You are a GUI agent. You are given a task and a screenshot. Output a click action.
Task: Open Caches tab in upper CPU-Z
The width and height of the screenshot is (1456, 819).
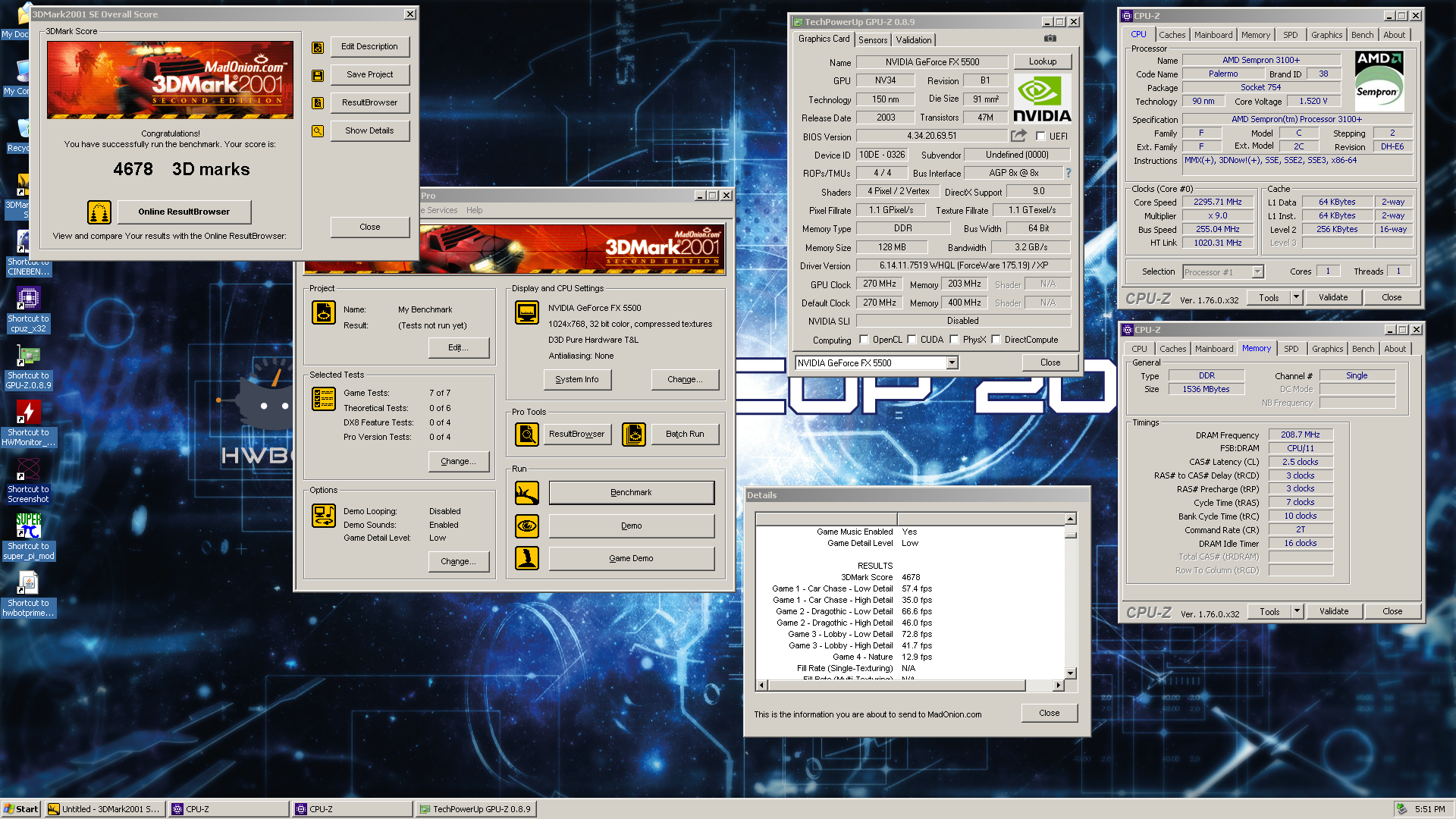coord(1172,35)
